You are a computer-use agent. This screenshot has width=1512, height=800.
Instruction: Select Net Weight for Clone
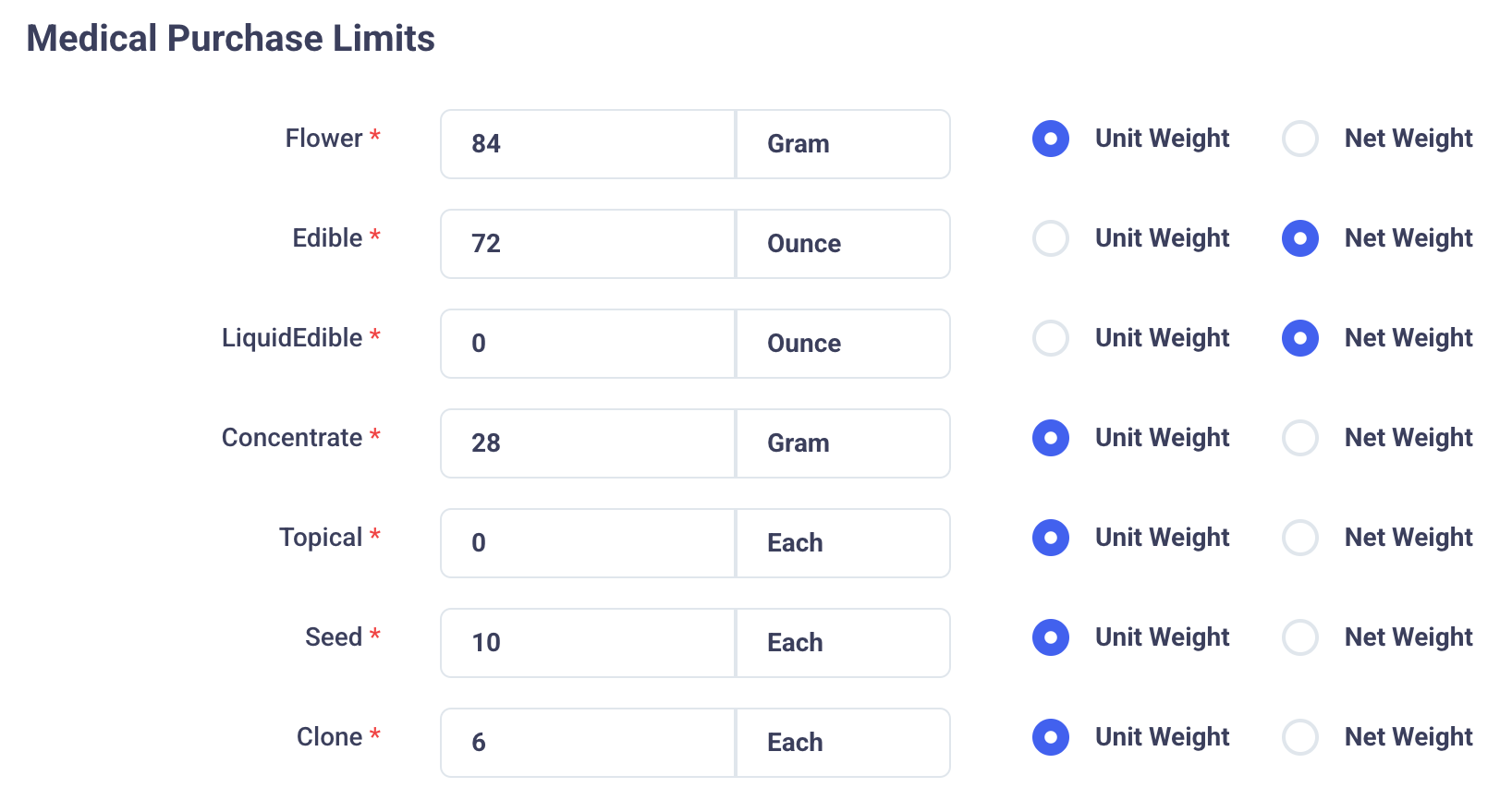(1299, 737)
